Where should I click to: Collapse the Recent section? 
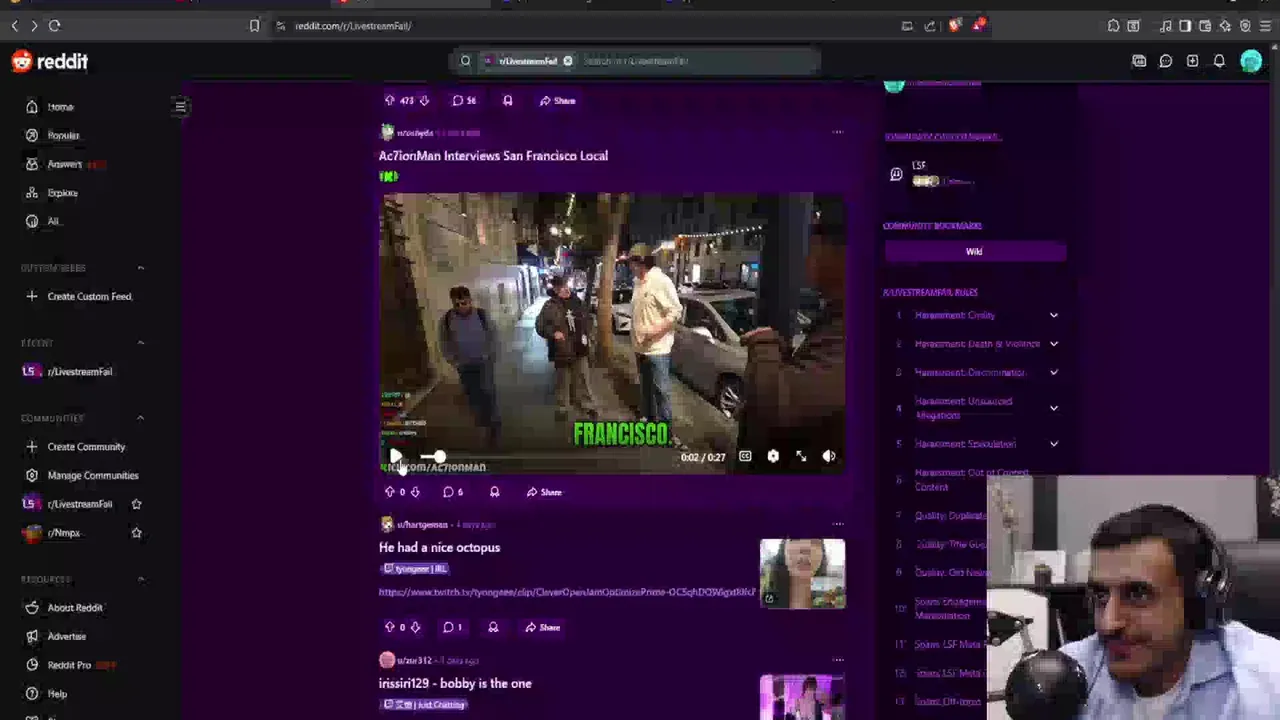140,343
